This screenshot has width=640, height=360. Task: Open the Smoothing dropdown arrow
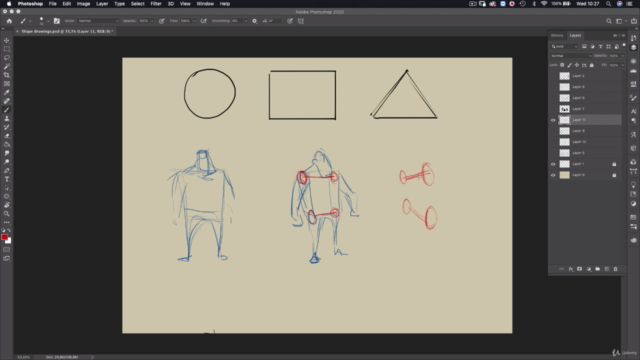pos(246,21)
